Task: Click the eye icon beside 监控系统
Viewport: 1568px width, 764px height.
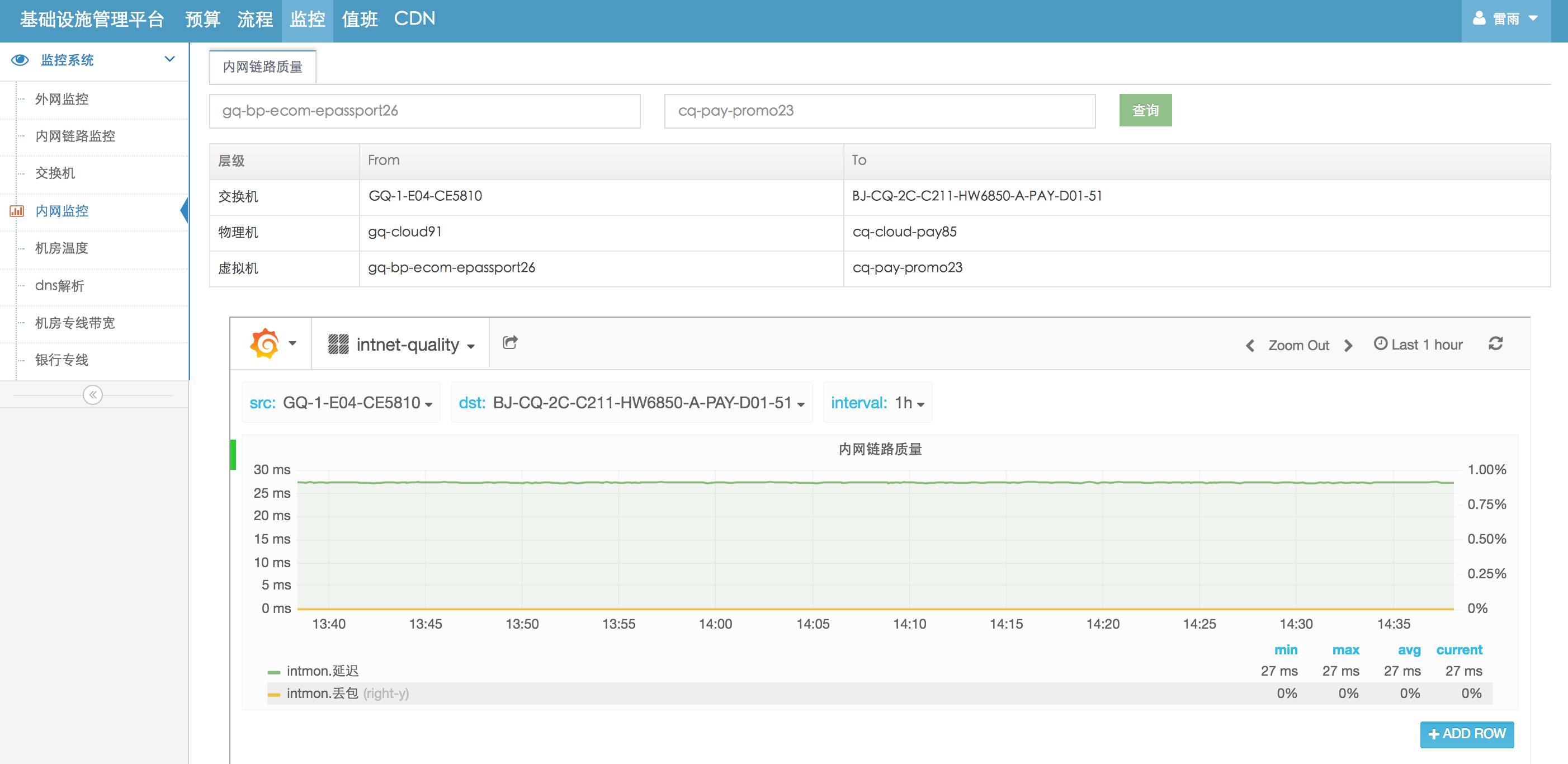Action: pos(20,60)
